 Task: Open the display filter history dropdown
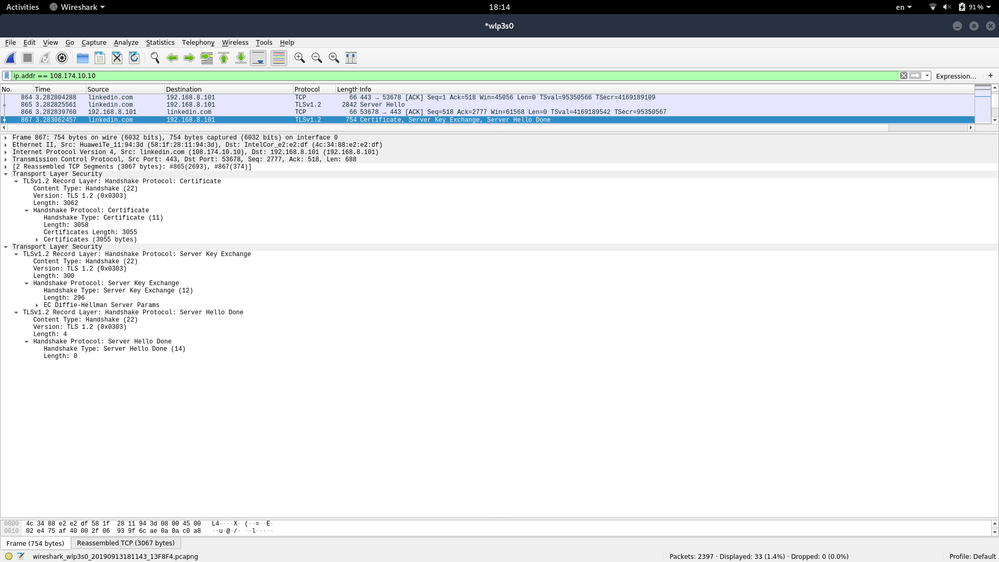(927, 76)
